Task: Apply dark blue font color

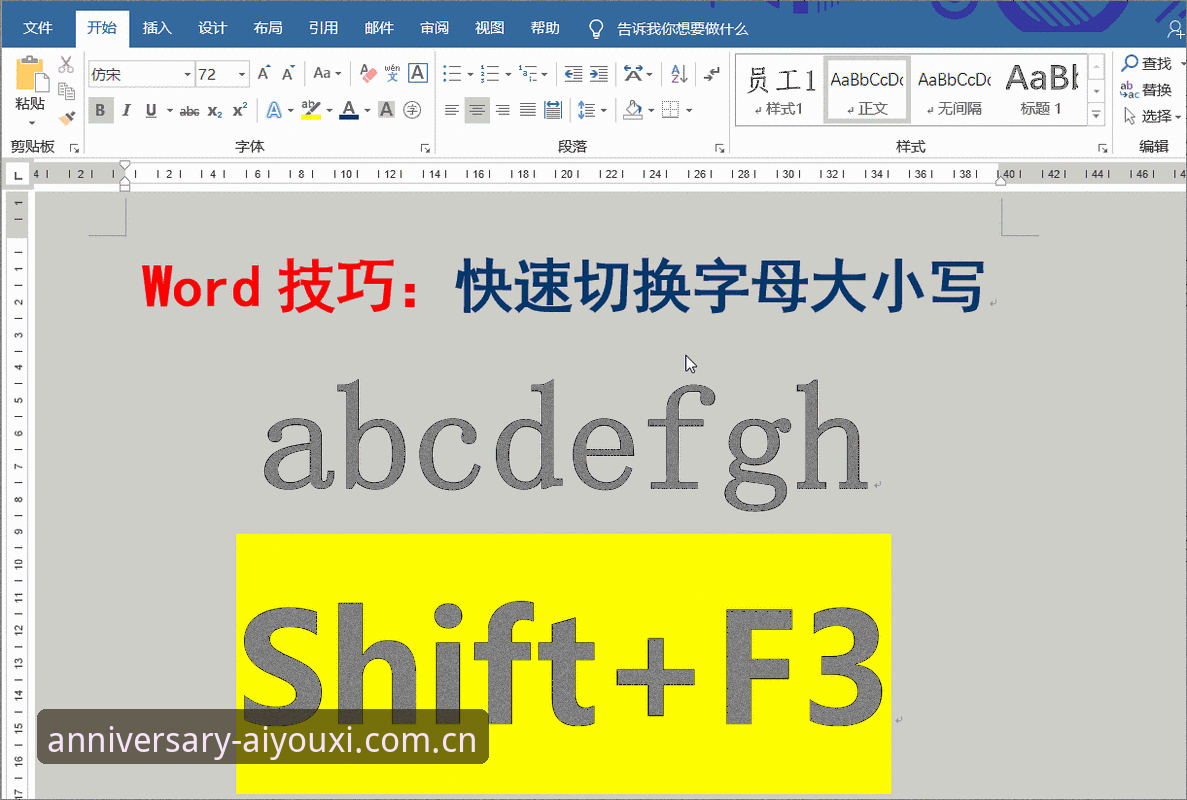Action: coord(349,111)
